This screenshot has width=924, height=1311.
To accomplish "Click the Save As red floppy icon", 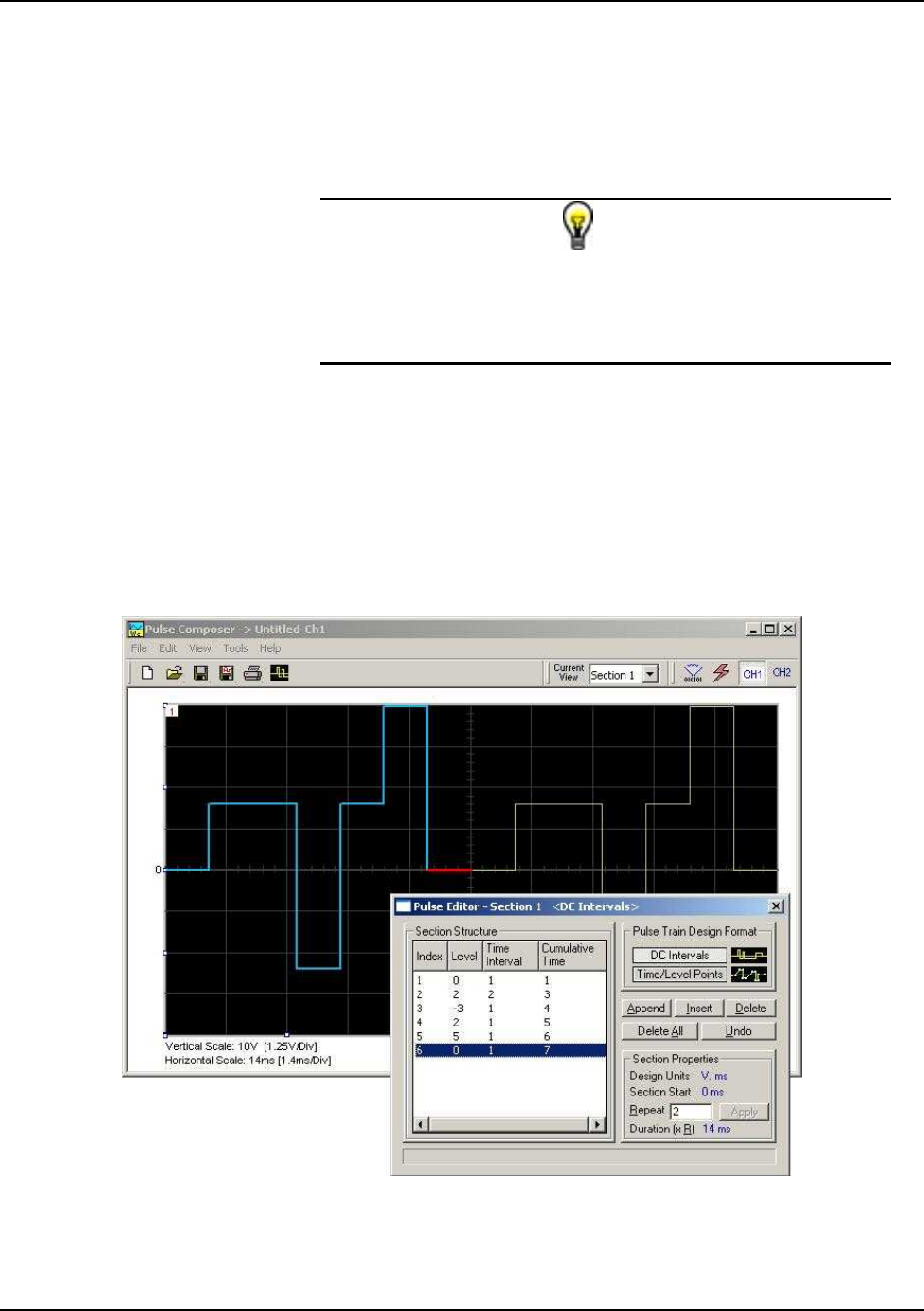I will [x=227, y=673].
